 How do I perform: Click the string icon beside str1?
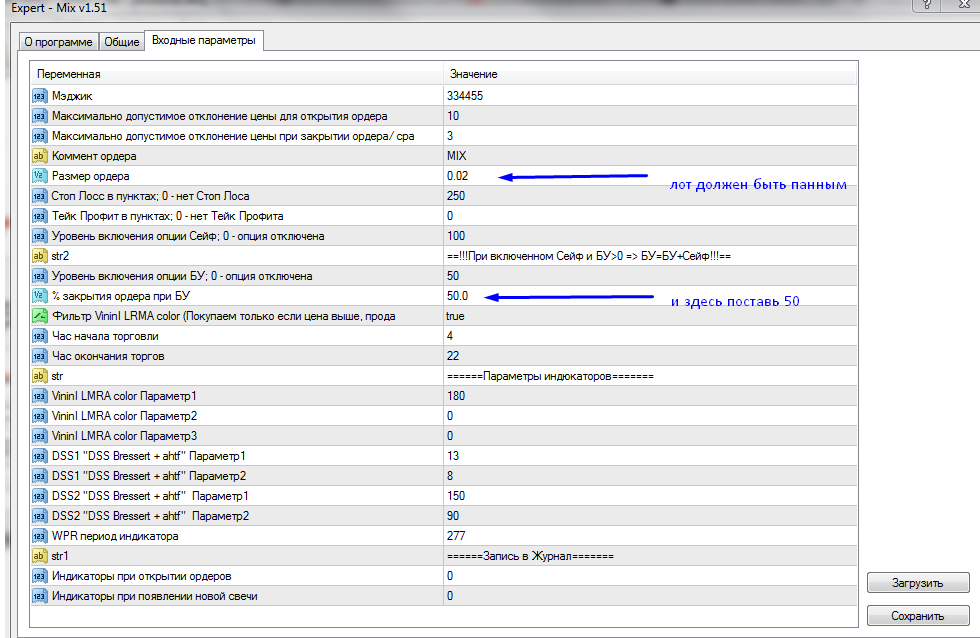click(x=39, y=556)
